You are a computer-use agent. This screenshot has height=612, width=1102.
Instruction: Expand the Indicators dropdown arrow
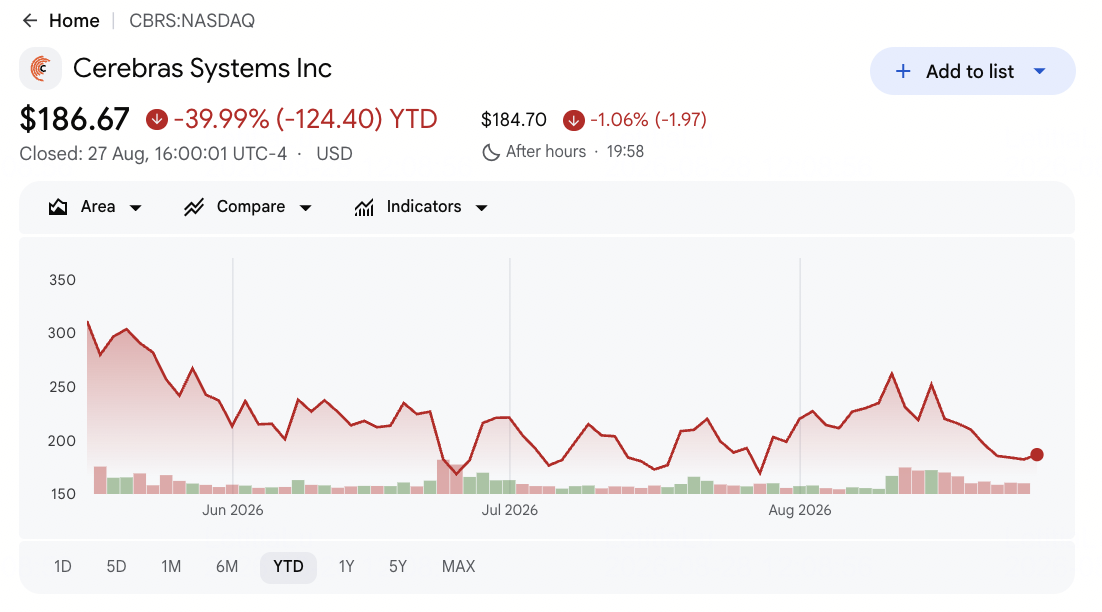tap(481, 207)
